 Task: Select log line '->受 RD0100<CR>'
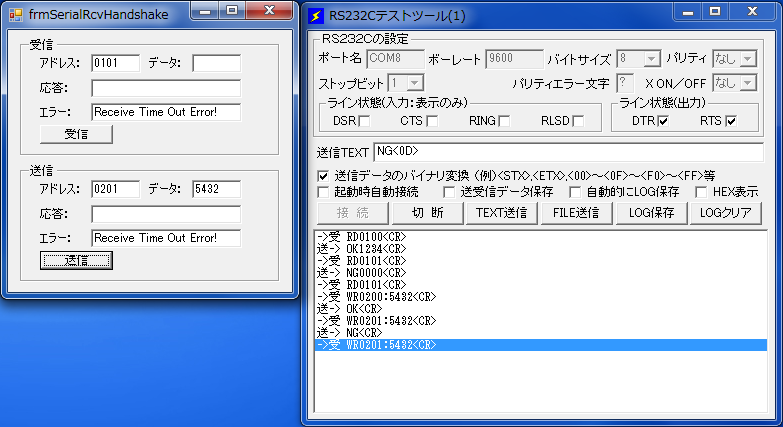click(x=541, y=237)
